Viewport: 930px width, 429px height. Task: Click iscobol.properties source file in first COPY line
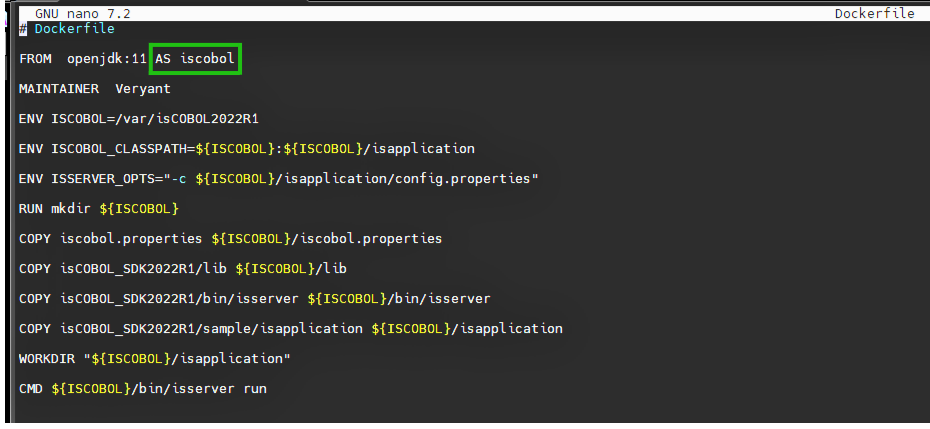(131, 239)
